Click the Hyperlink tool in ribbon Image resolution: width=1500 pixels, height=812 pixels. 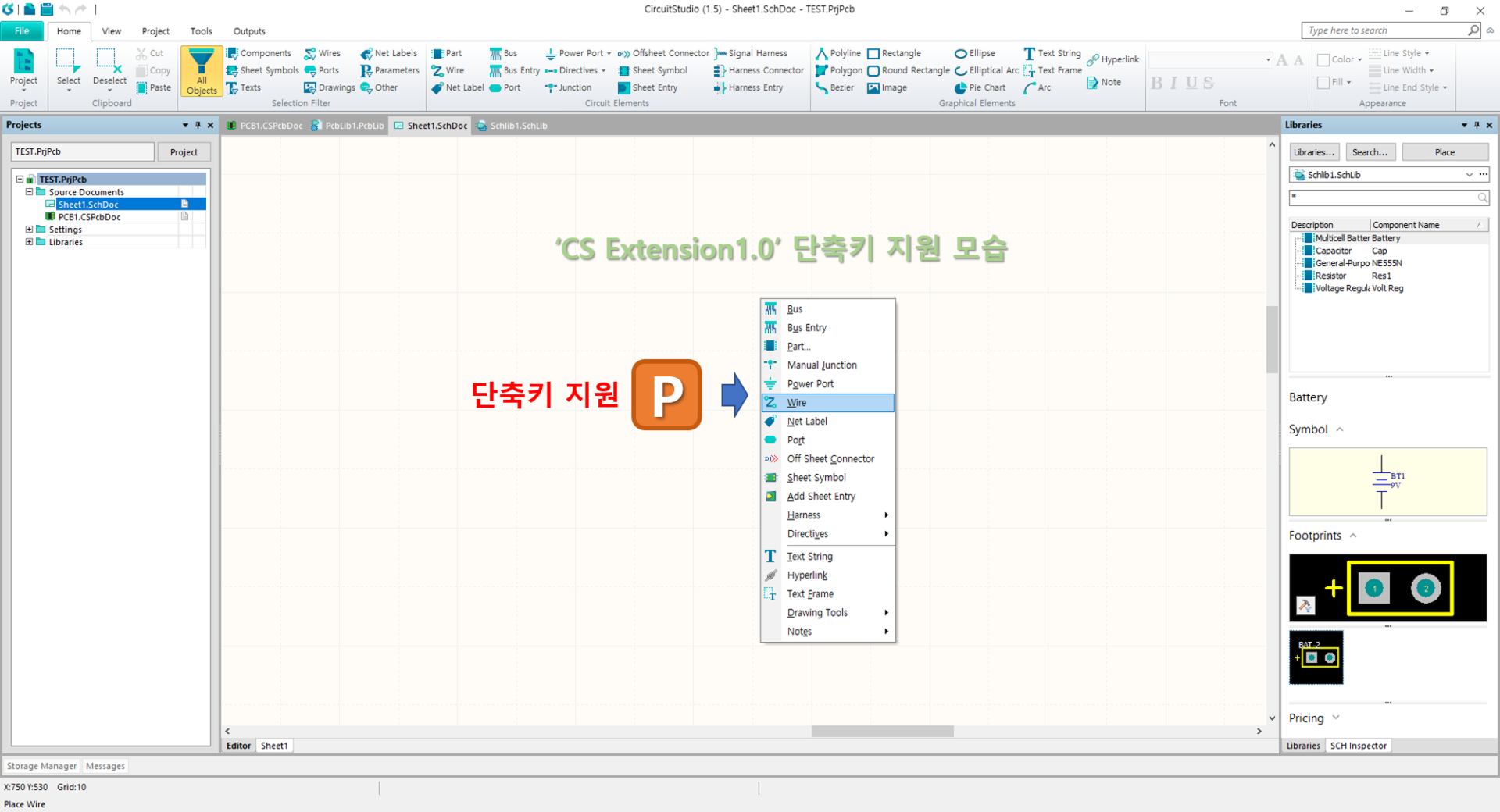[1113, 59]
